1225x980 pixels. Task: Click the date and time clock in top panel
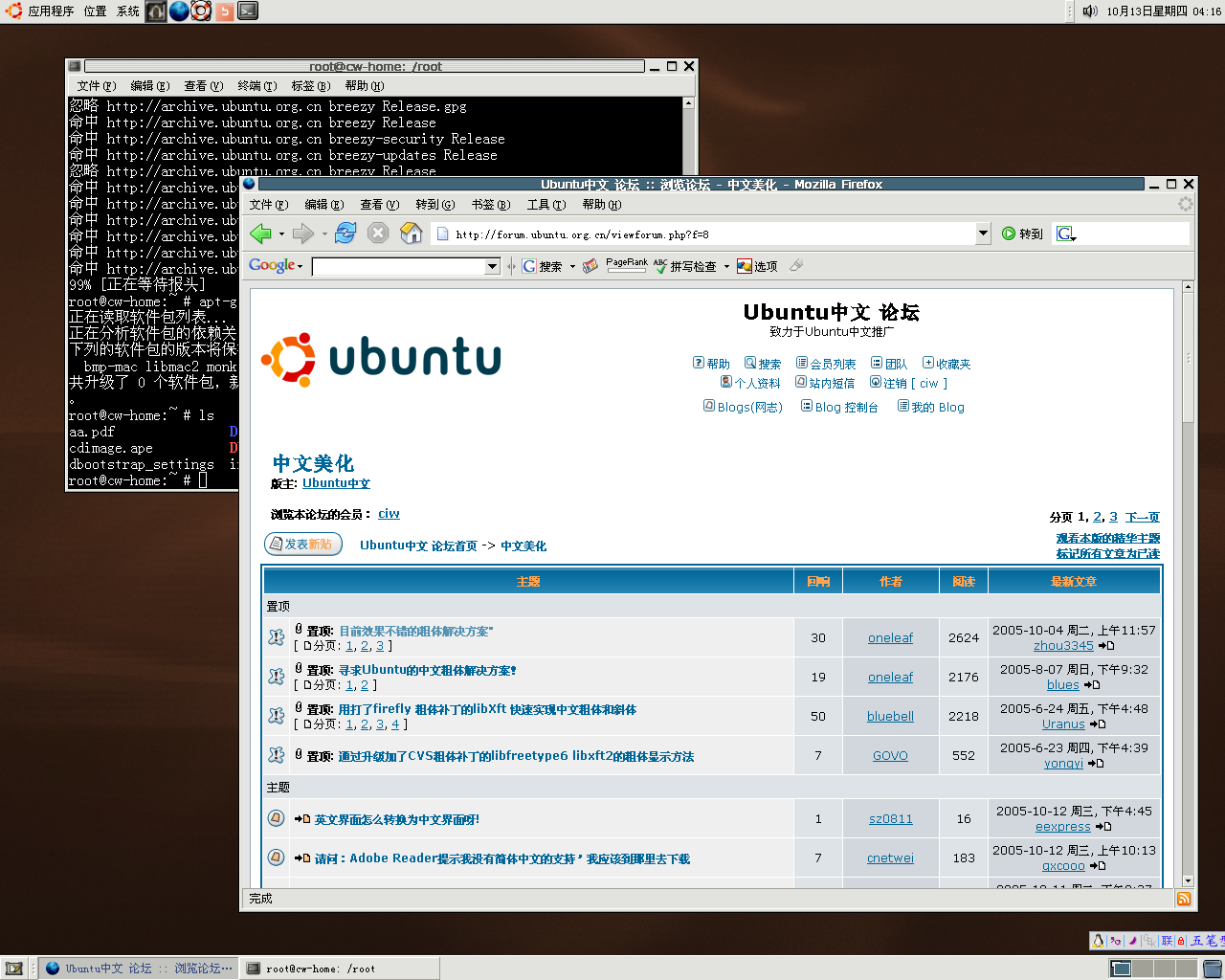click(x=1164, y=11)
